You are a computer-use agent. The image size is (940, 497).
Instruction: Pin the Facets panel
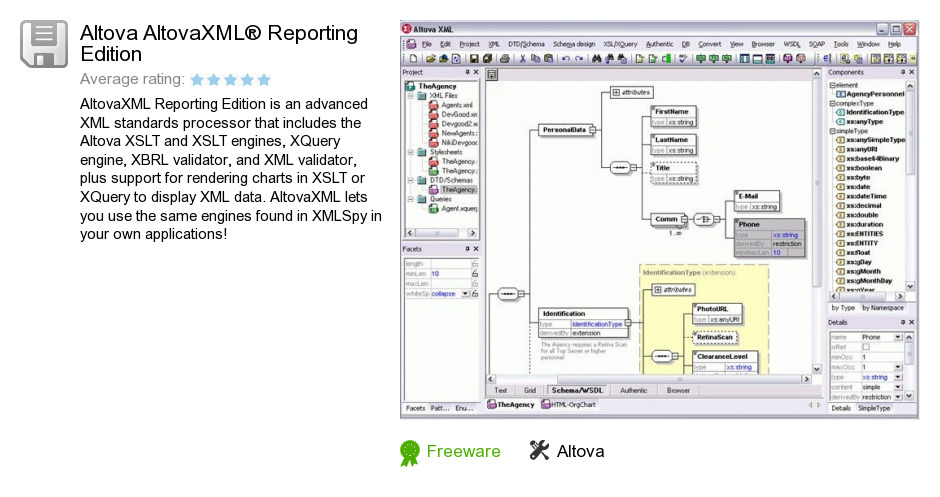(x=468, y=249)
